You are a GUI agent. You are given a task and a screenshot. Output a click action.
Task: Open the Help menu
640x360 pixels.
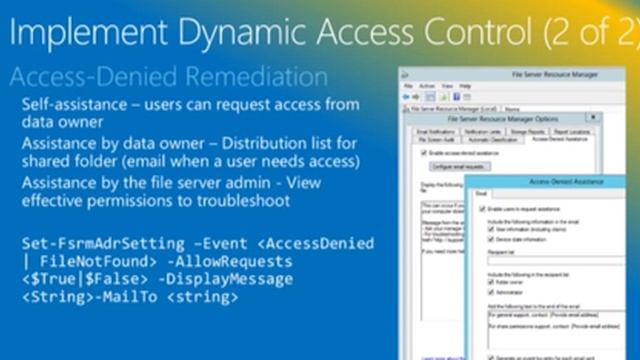[x=465, y=86]
